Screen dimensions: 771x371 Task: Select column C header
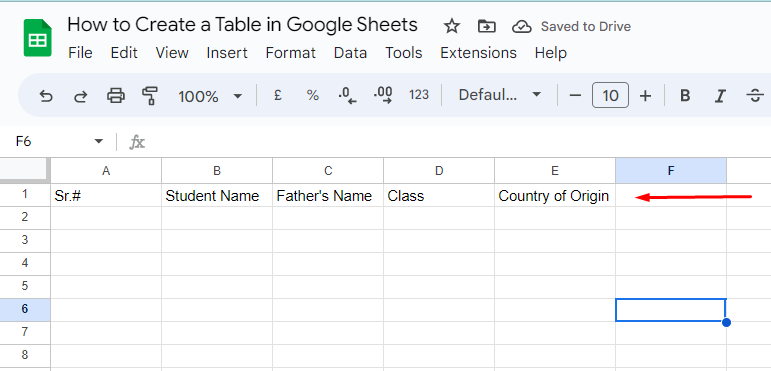(328, 171)
